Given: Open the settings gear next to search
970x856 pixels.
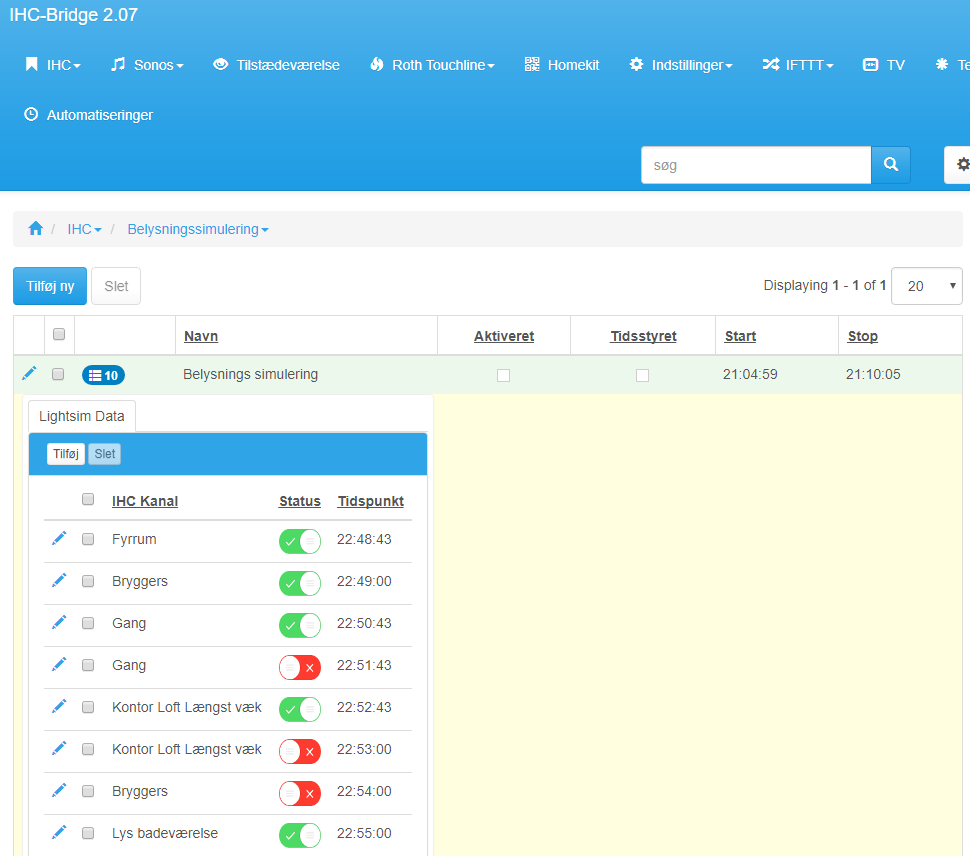Looking at the screenshot, I should coord(961,165).
